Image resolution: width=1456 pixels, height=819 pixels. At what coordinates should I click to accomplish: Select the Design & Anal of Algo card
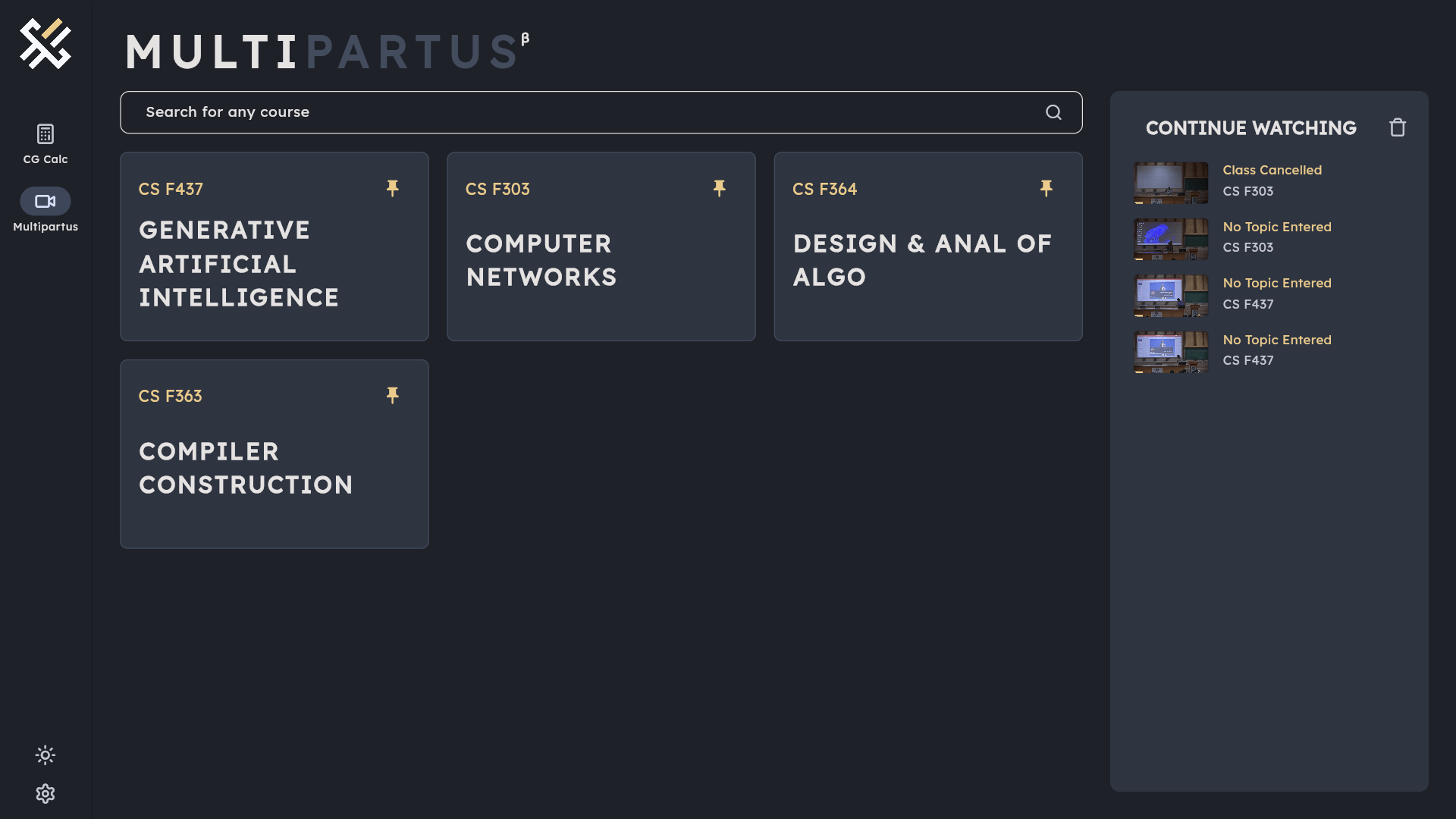pos(922,260)
